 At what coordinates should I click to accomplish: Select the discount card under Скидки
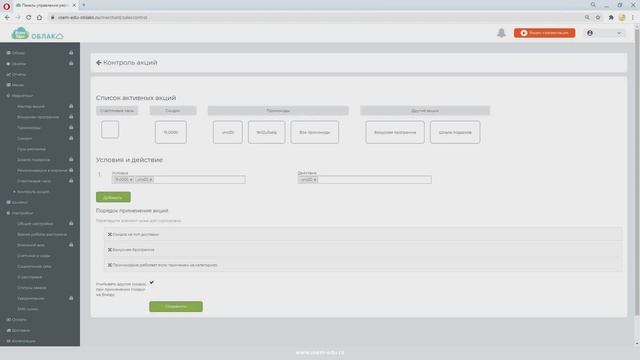click(x=171, y=132)
